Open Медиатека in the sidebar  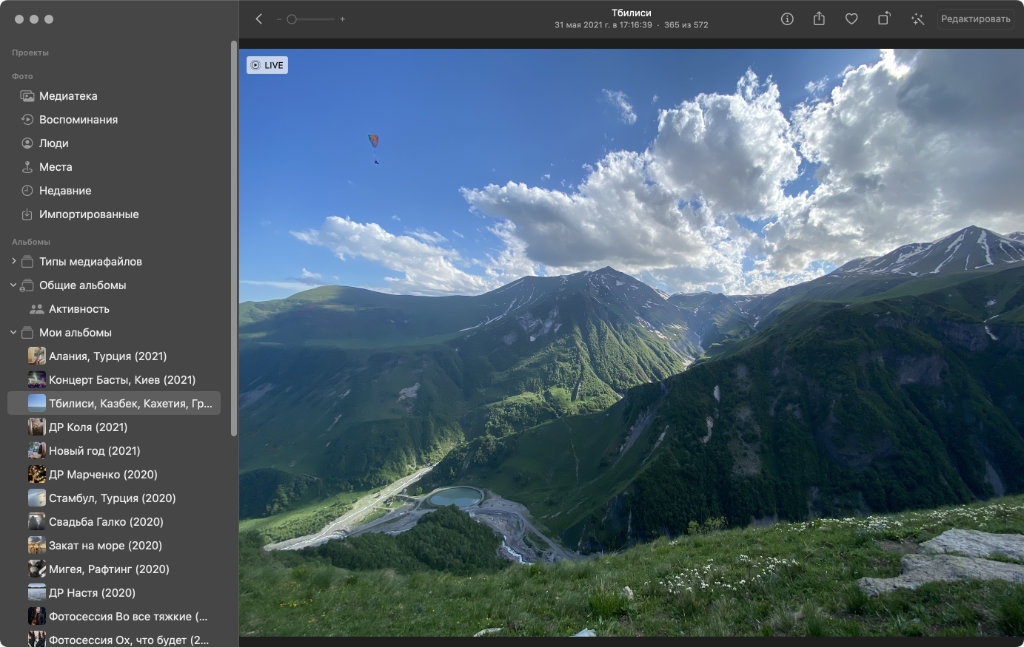click(68, 96)
